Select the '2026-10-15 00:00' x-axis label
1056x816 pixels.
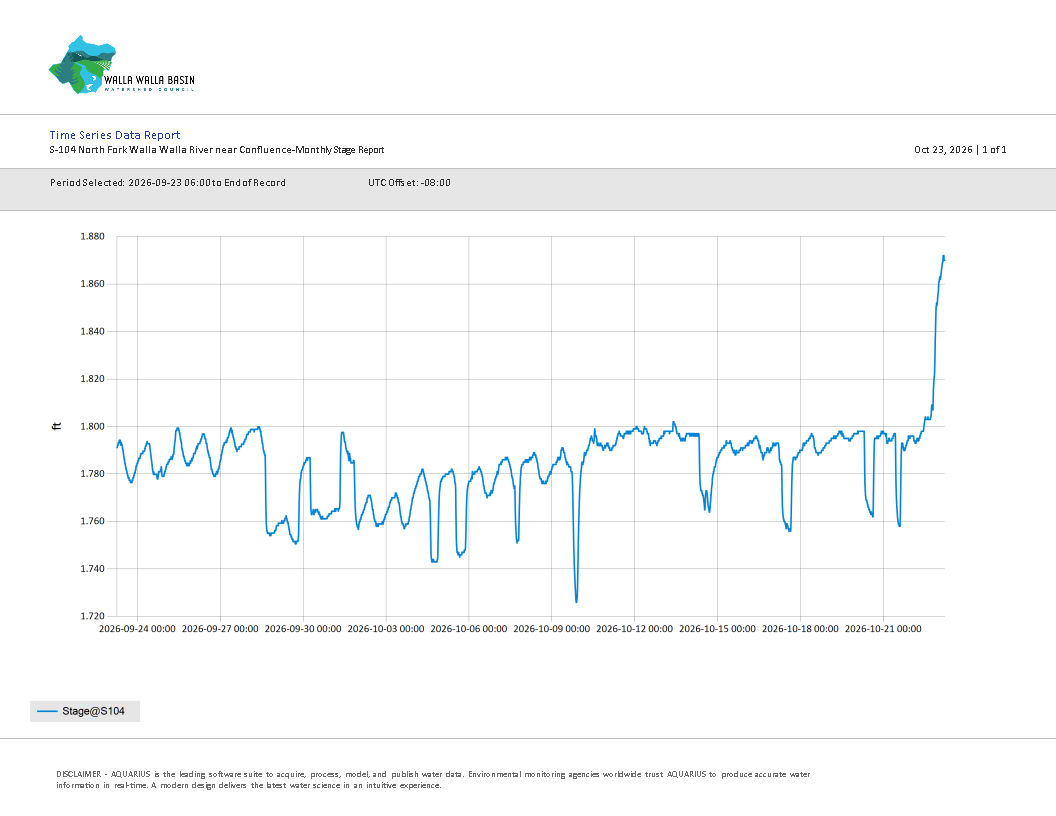pos(717,629)
